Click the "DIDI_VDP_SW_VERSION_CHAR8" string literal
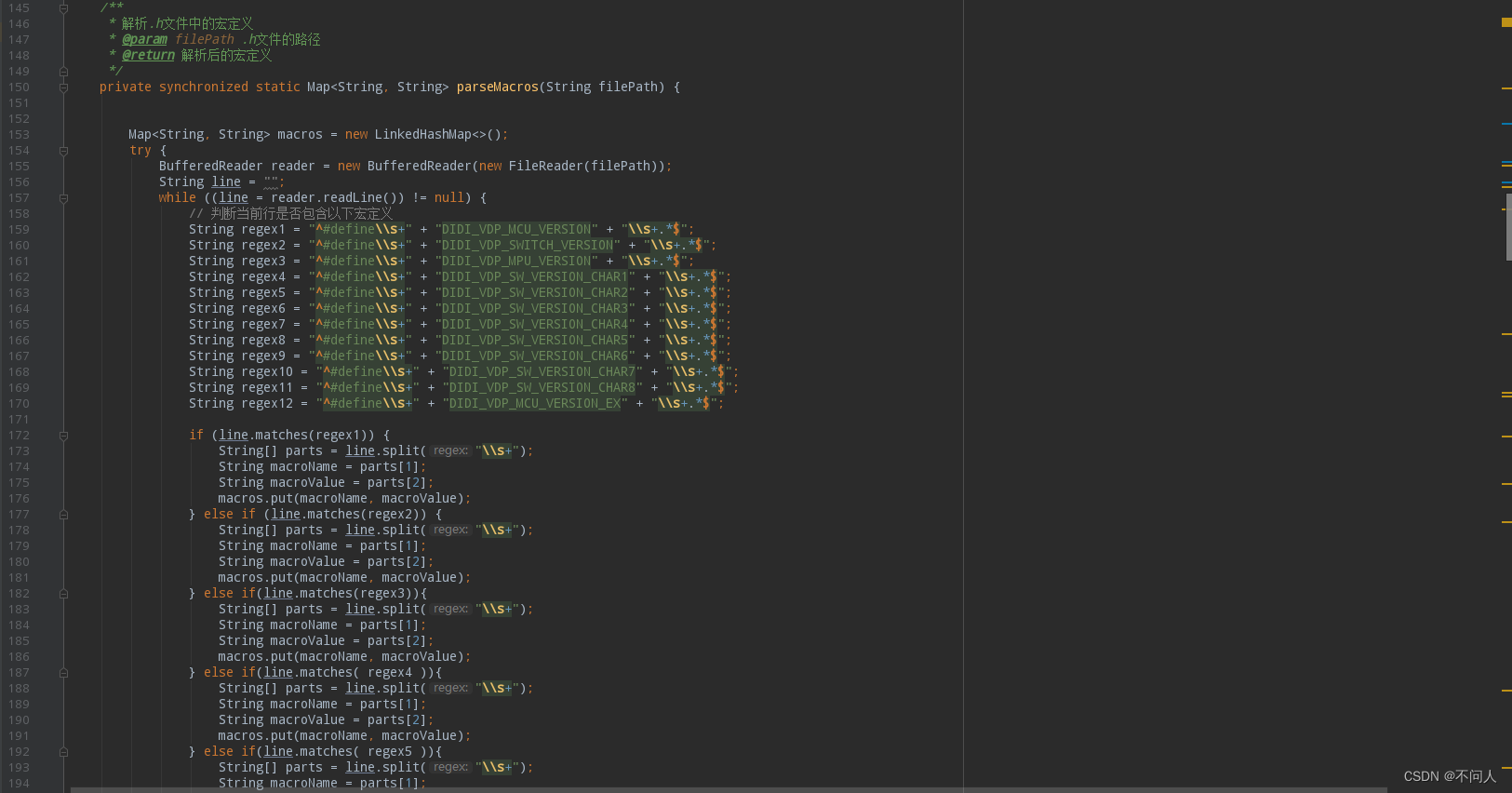 click(x=542, y=388)
